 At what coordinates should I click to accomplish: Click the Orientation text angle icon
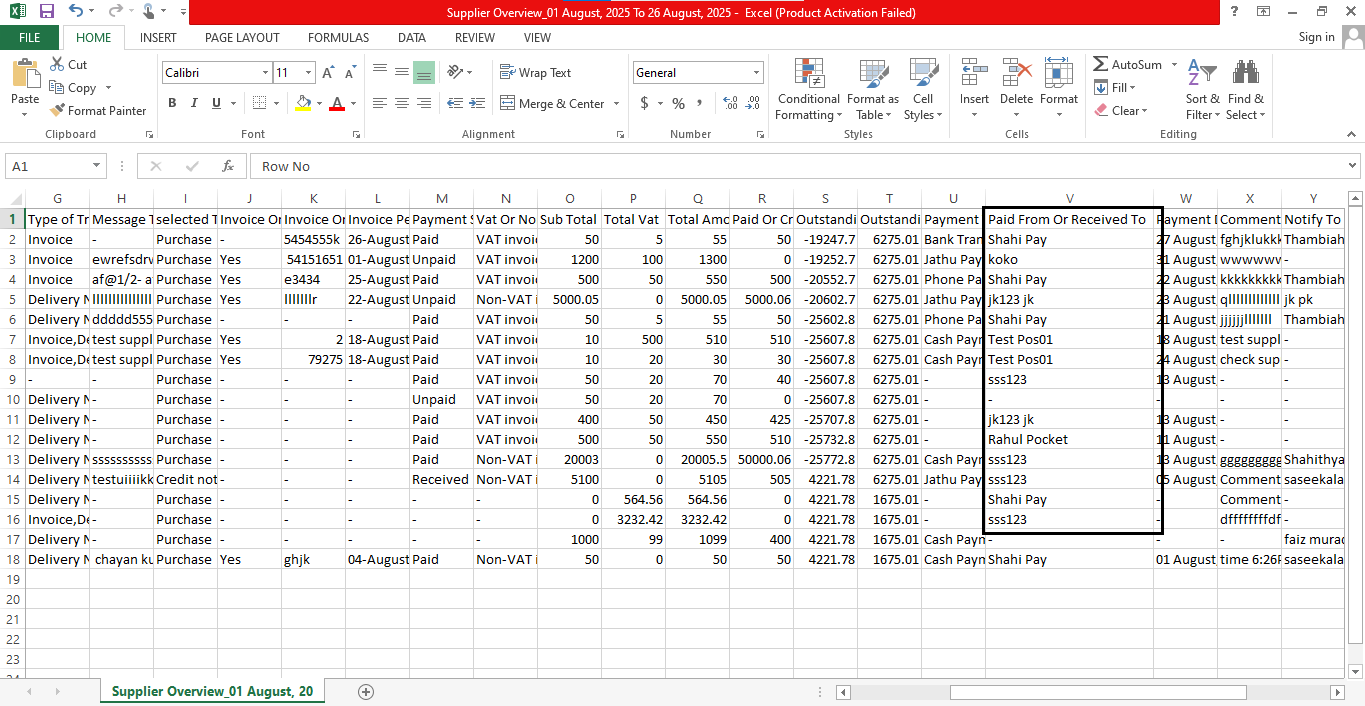click(x=457, y=72)
